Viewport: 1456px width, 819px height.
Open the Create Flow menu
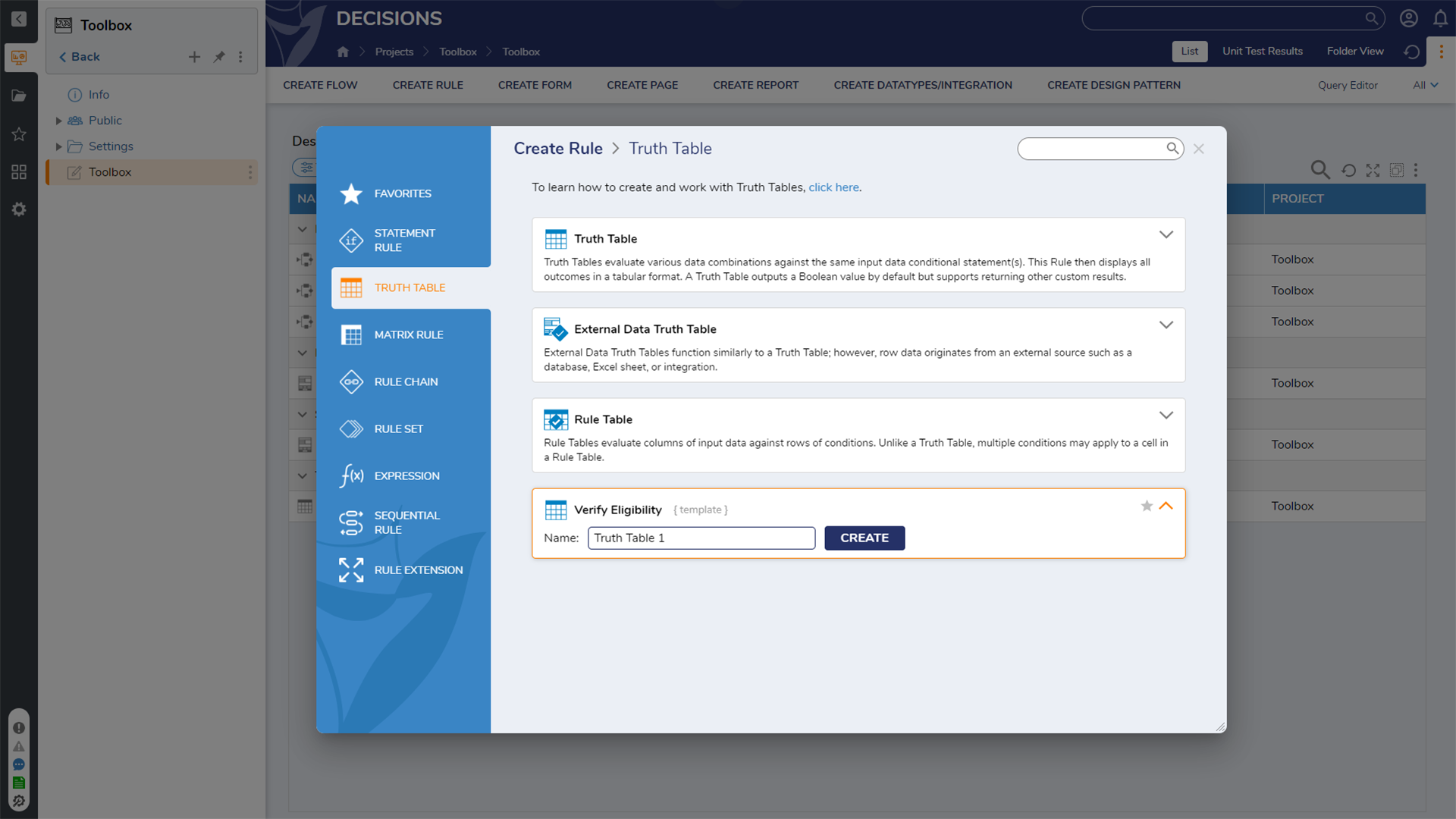320,85
